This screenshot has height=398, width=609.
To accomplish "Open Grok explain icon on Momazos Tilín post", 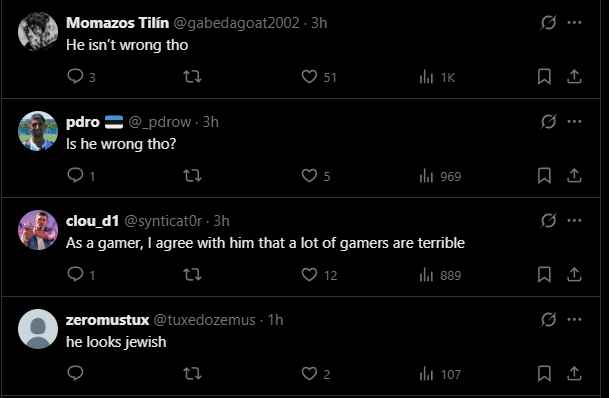I will click(x=548, y=23).
